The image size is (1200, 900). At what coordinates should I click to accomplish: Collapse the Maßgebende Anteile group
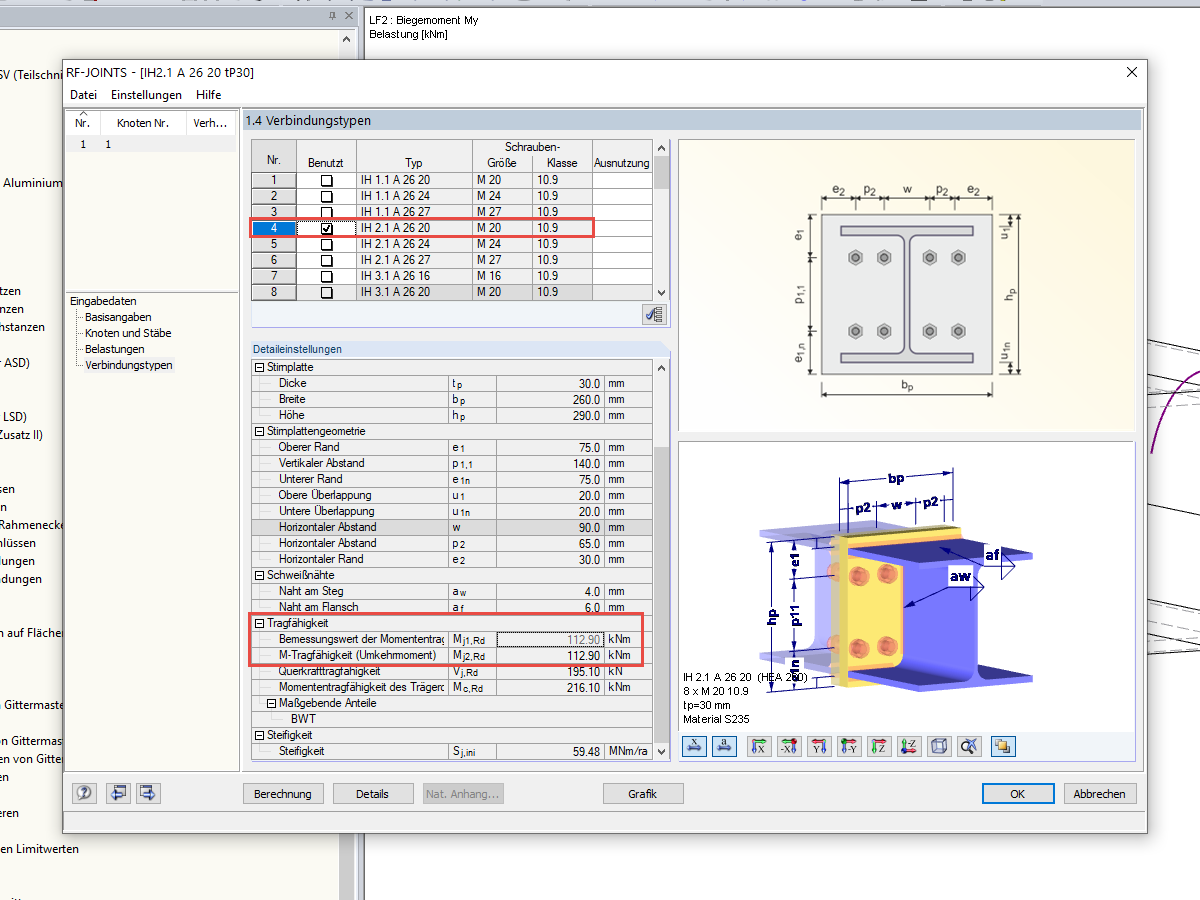(272, 703)
